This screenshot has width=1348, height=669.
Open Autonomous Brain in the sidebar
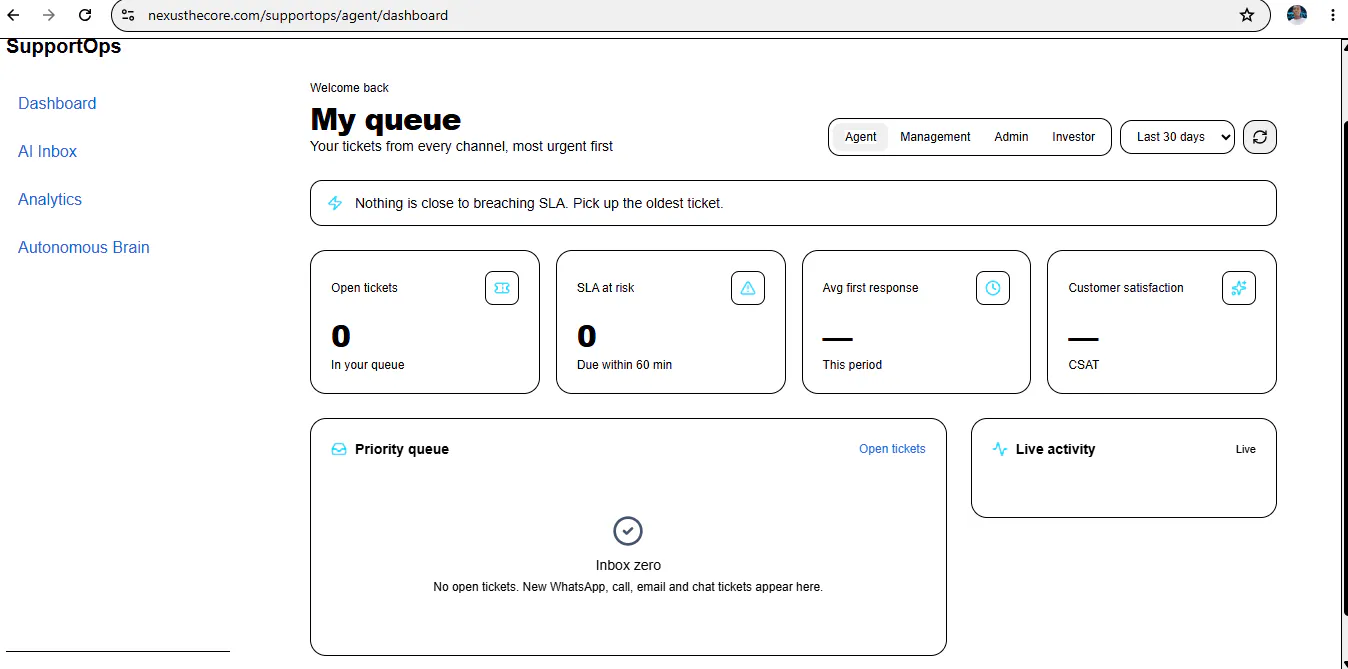point(84,248)
